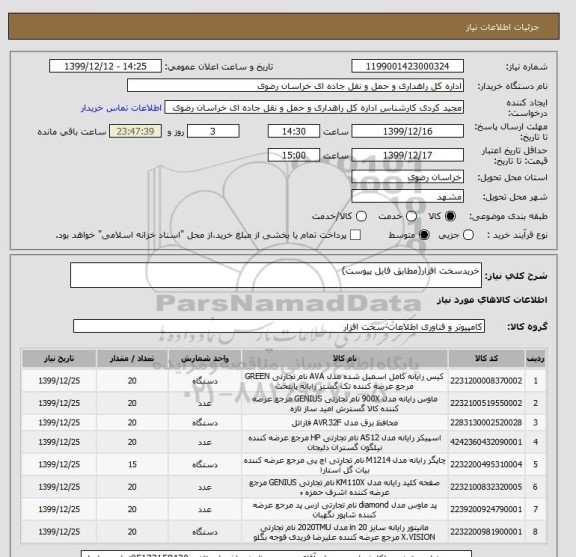Click the HP AS12 speaker item name
Screen dimensions: 576x557
pos(345,442)
